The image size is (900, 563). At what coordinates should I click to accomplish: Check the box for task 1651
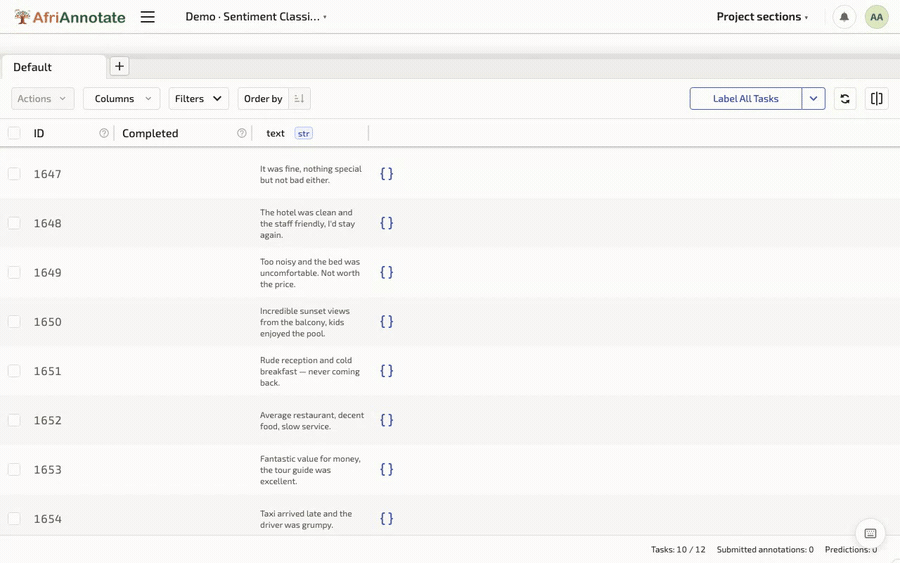14,371
